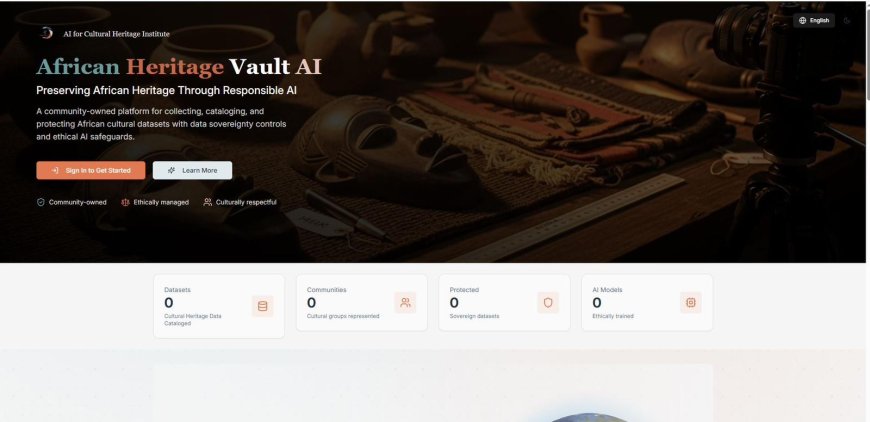Click the Learn More button

coord(193,170)
